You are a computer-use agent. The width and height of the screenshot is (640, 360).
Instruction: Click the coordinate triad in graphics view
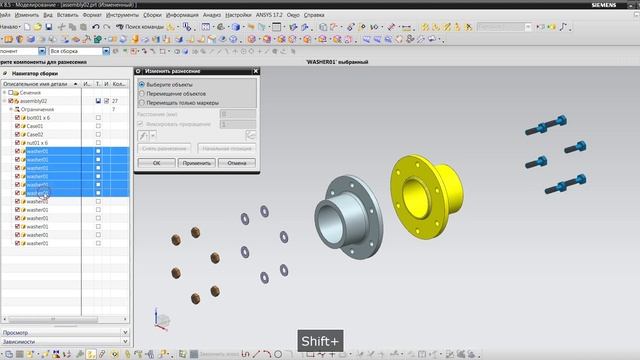pyautogui.click(x=161, y=319)
